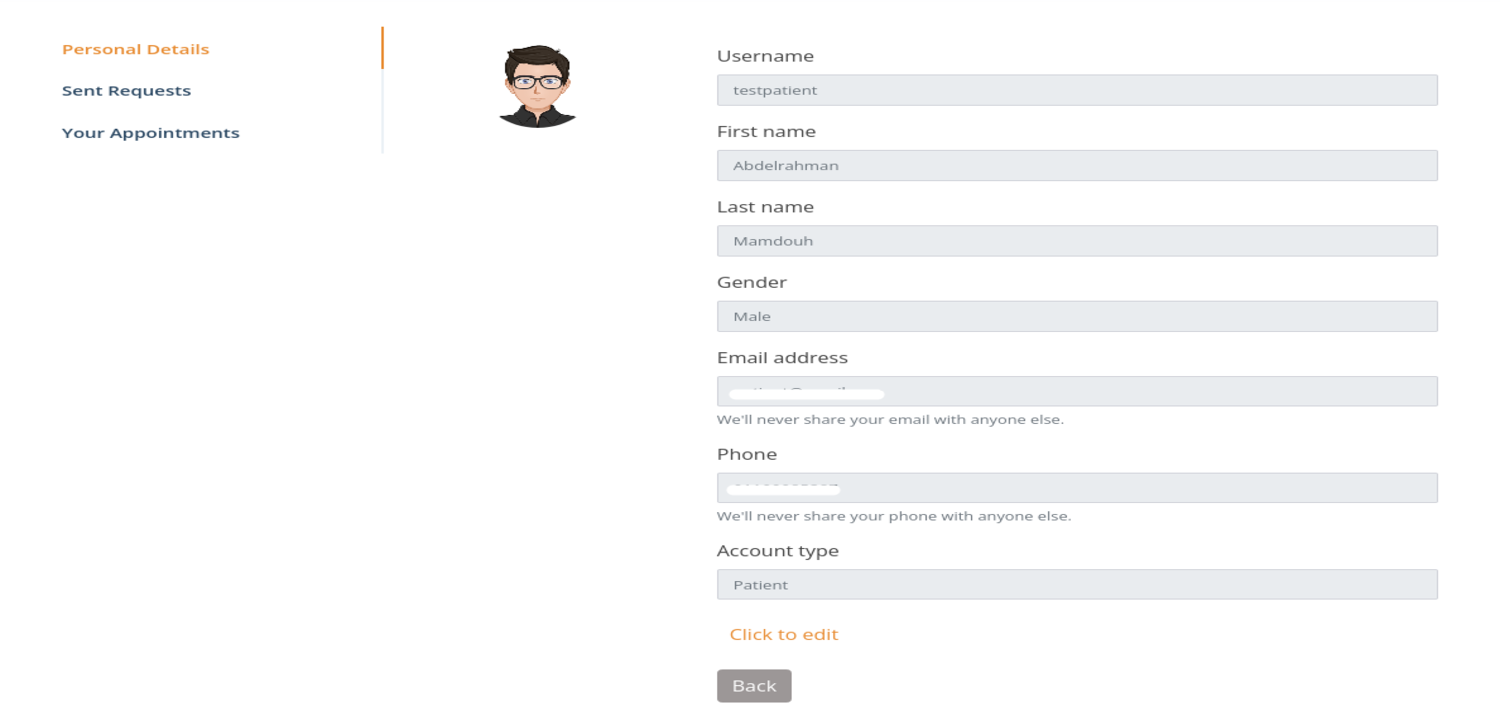Click the phone privacy notice text

[x=894, y=517]
